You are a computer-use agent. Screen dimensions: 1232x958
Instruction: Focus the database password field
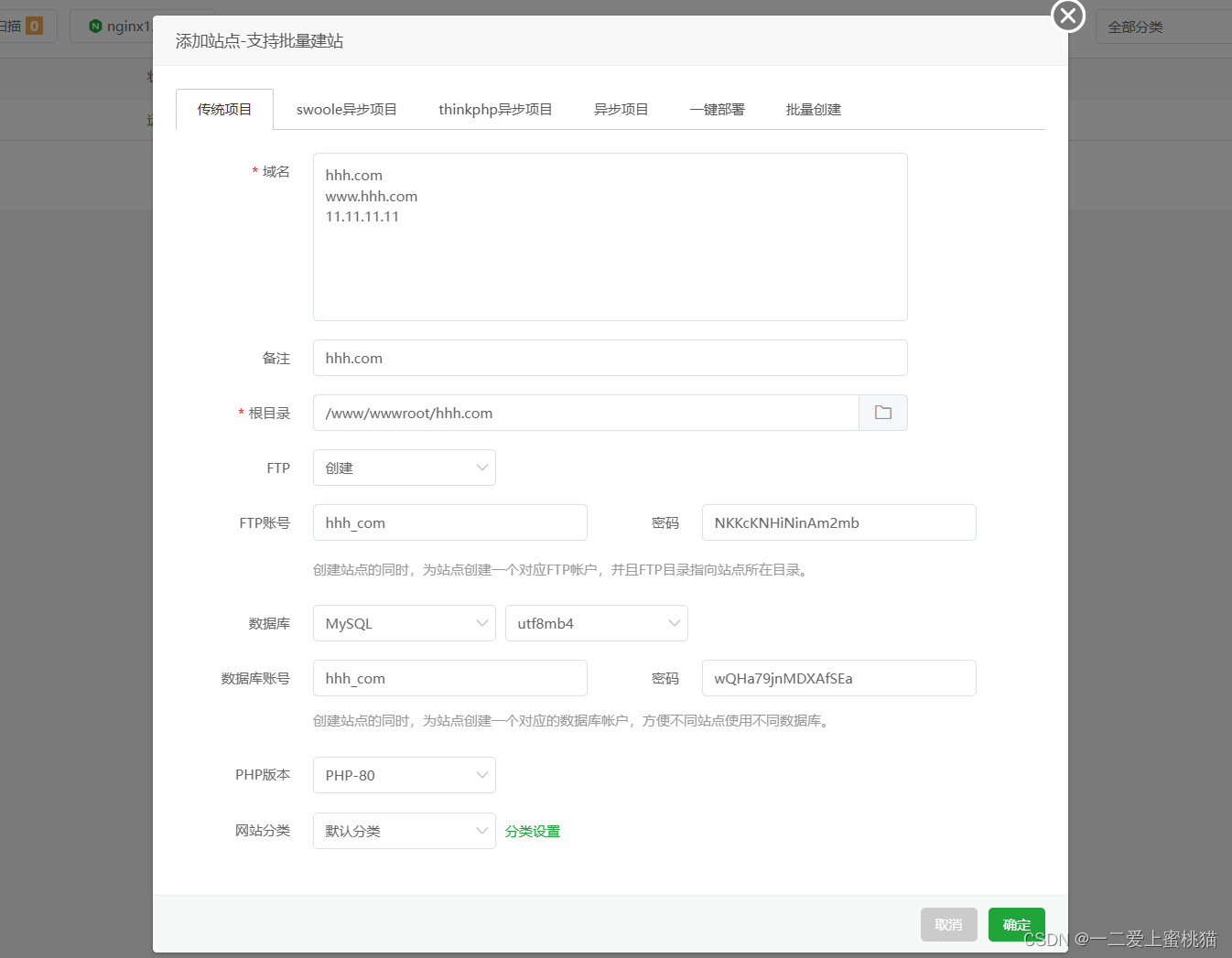(839, 678)
